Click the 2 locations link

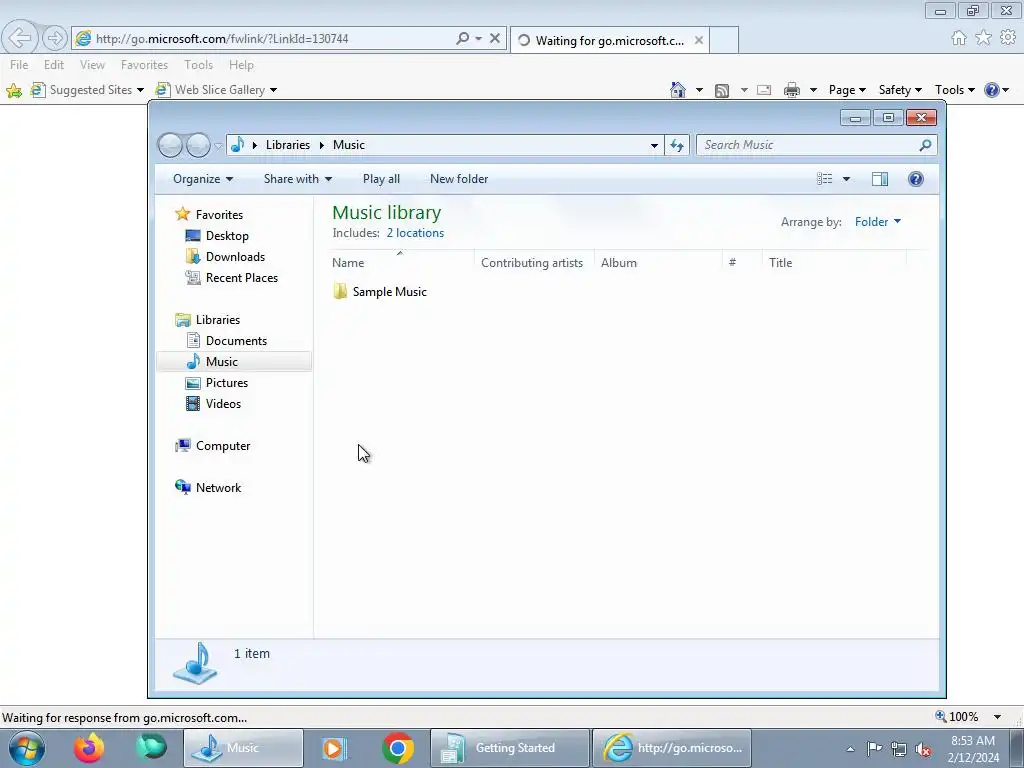(x=415, y=233)
